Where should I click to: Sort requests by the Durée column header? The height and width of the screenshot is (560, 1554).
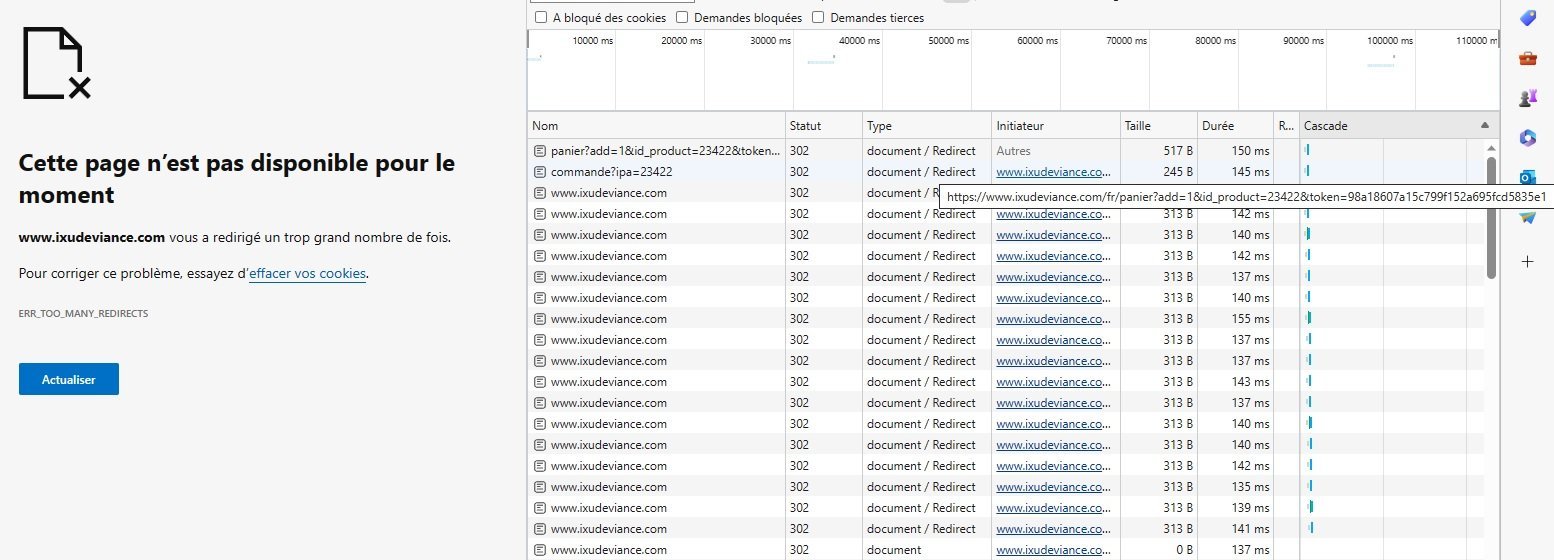pyautogui.click(x=1235, y=126)
